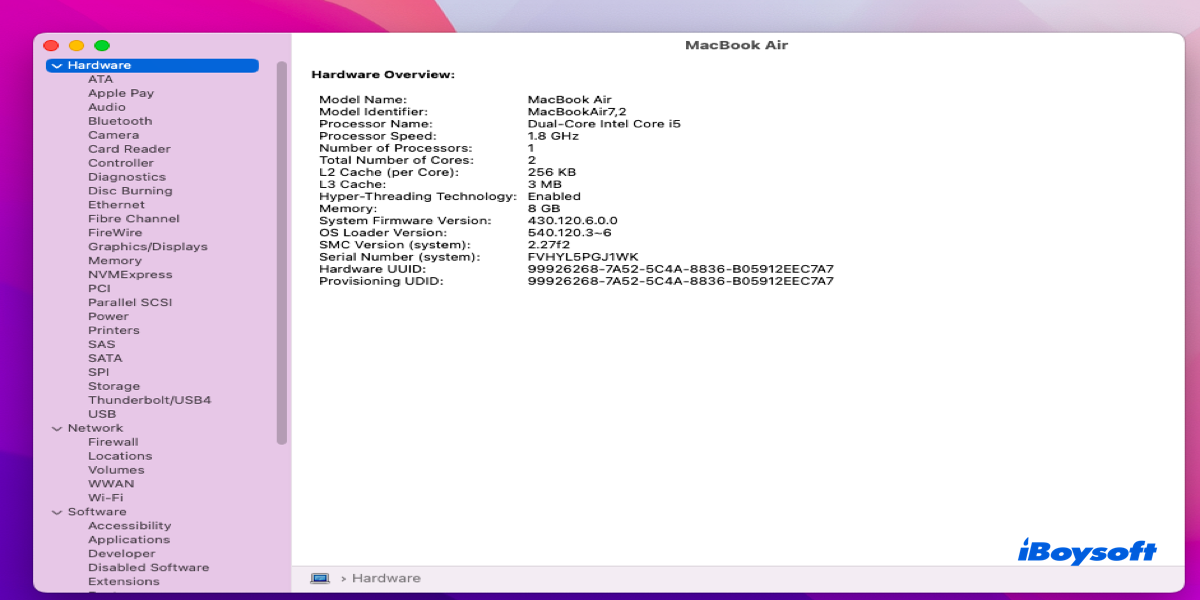Click the computer icon in path bar
The image size is (1200, 600).
click(320, 578)
